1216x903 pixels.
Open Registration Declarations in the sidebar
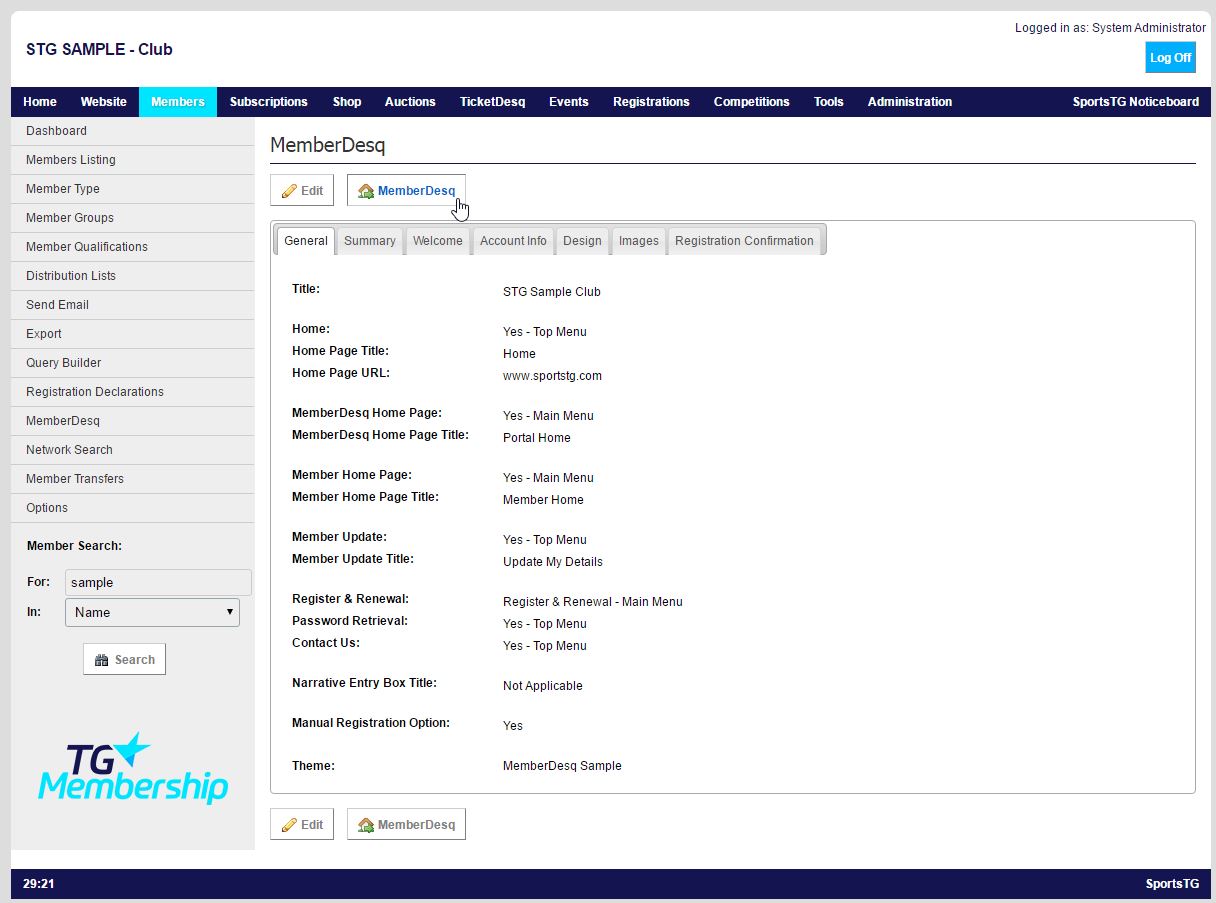click(133, 392)
